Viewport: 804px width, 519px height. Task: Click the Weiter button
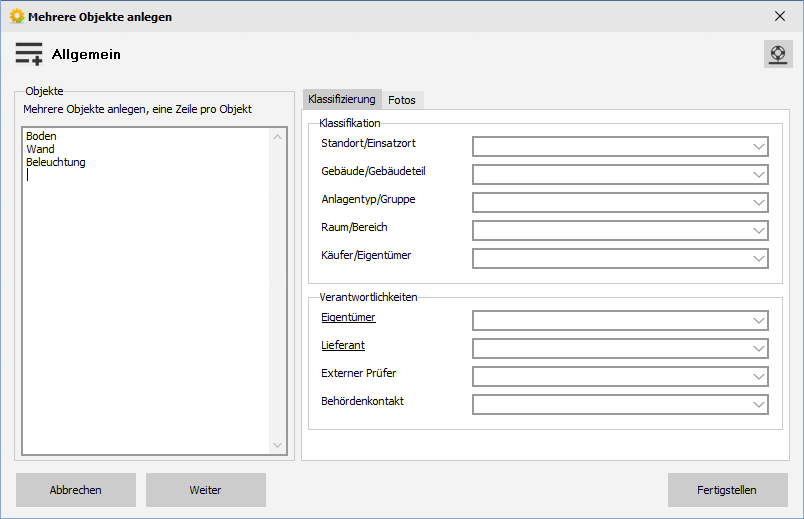click(x=206, y=490)
